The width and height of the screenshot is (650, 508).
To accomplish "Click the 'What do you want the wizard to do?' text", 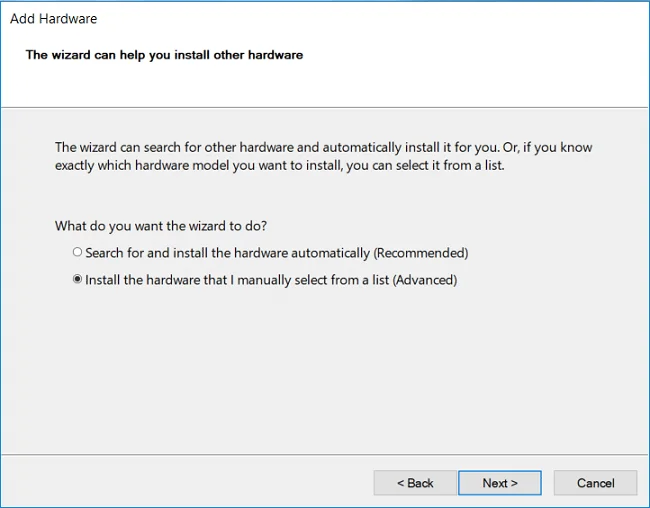I will (161, 226).
